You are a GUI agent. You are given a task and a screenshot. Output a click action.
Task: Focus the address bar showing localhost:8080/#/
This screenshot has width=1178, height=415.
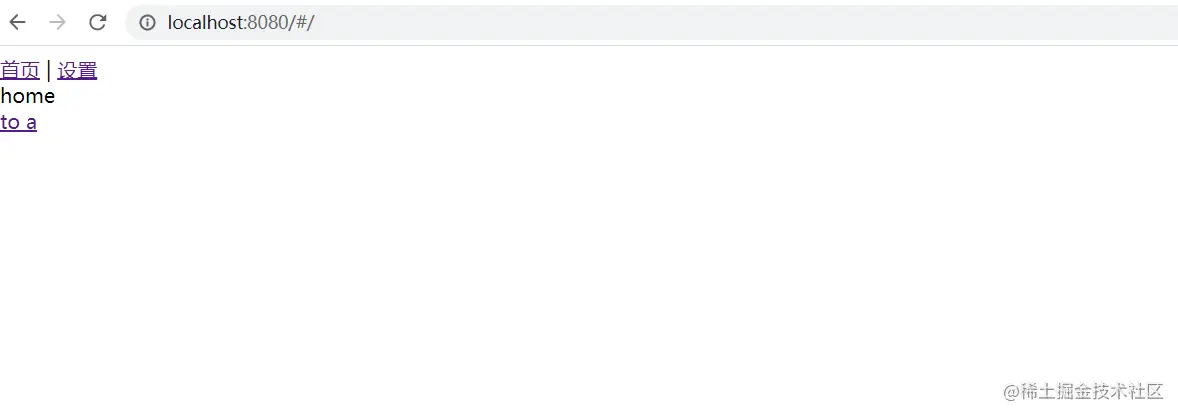tap(651, 23)
